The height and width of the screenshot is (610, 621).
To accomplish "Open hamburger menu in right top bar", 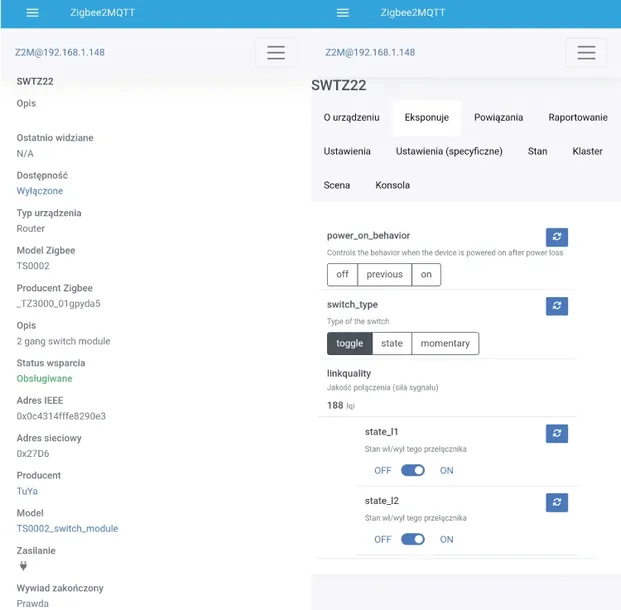I will pos(343,13).
